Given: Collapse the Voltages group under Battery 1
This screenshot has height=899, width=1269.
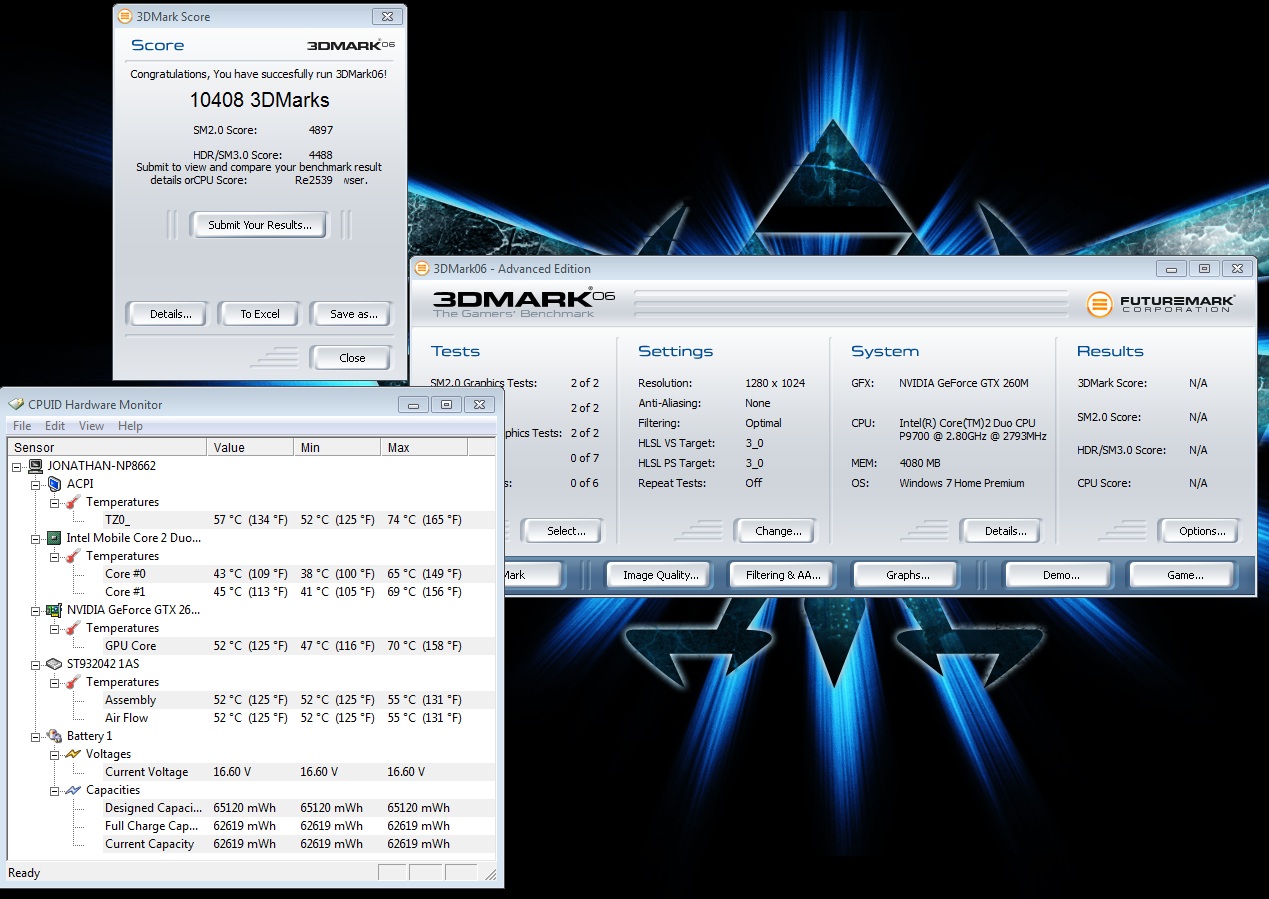Looking at the screenshot, I should point(55,754).
